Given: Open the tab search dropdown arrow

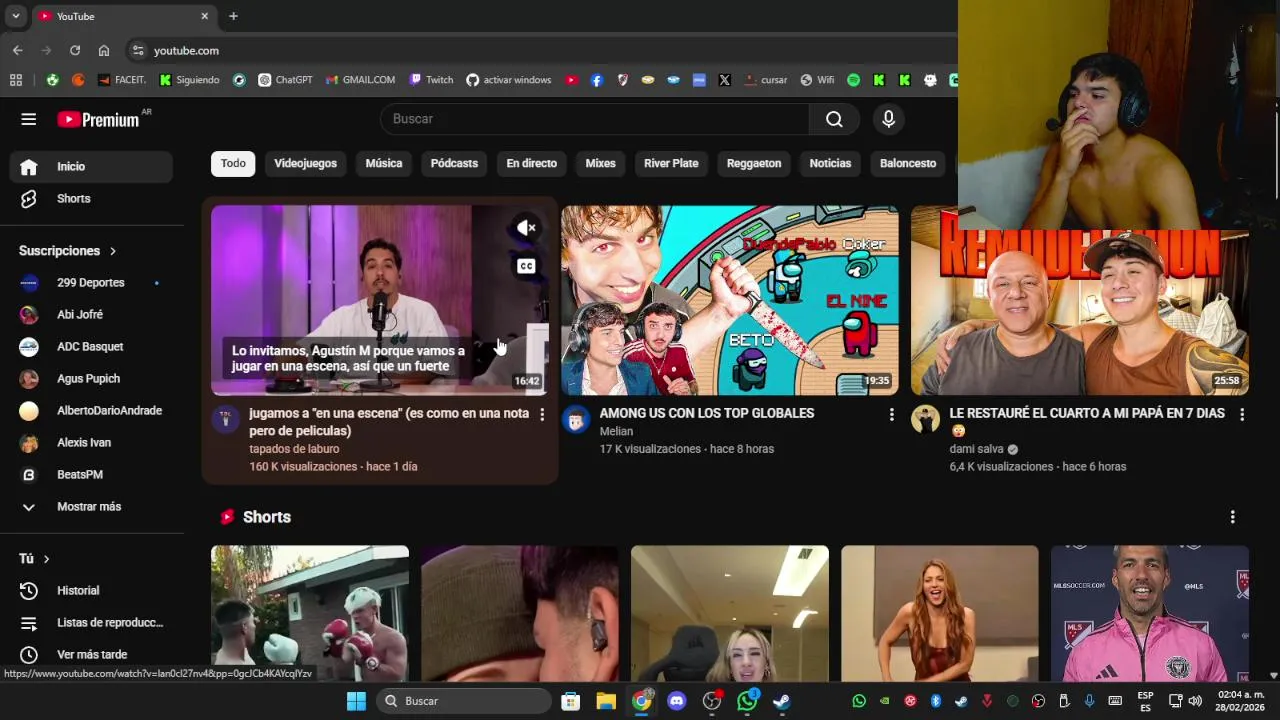Looking at the screenshot, I should point(15,16).
